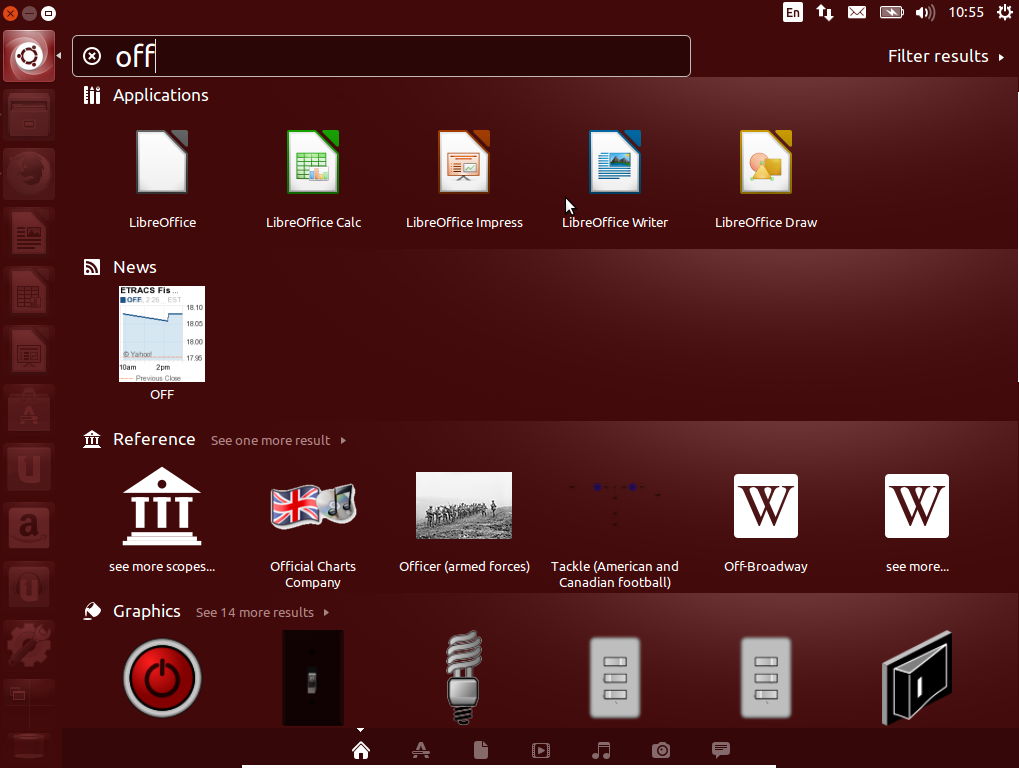Expand 'See one more result' for Reference
This screenshot has width=1019, height=768.
pos(278,441)
